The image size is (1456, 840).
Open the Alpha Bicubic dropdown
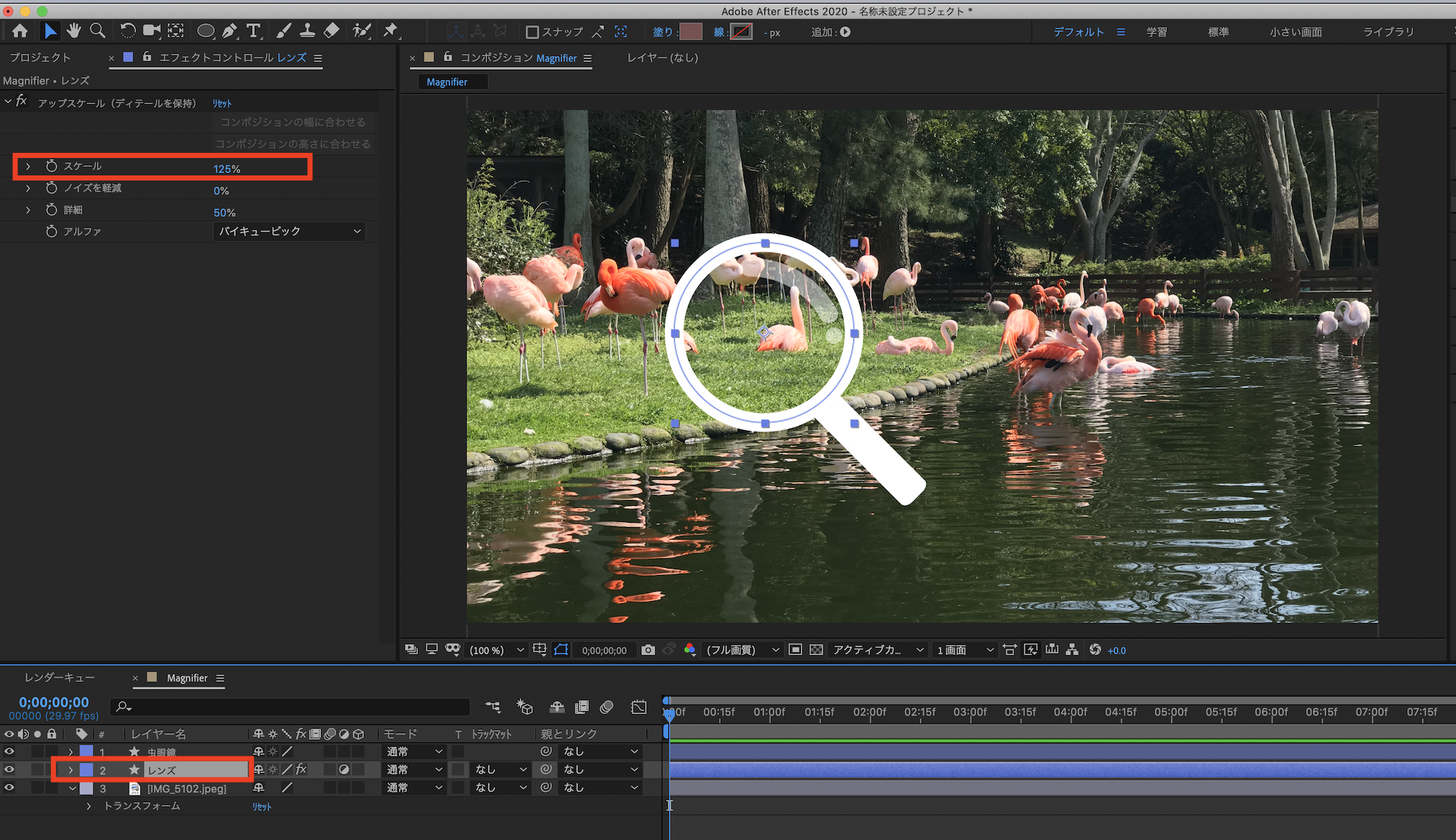coord(289,231)
